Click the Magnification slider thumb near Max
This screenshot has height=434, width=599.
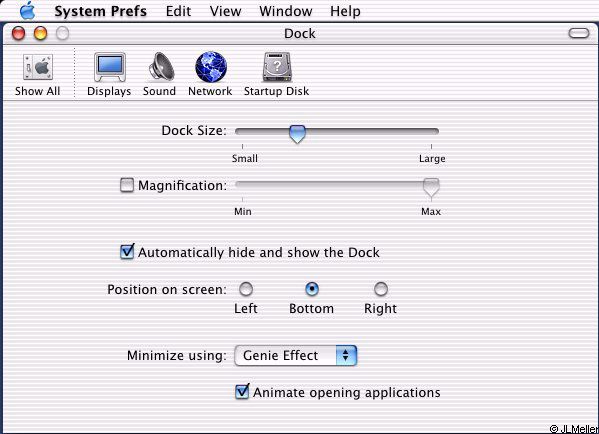[x=431, y=187]
